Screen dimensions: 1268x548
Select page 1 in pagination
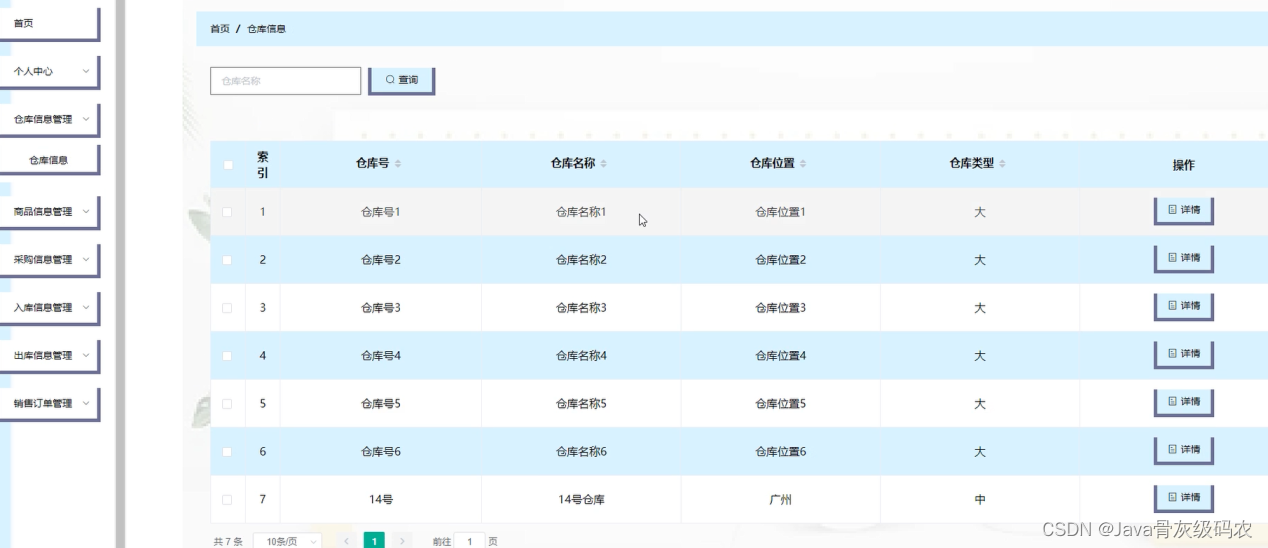tap(374, 541)
